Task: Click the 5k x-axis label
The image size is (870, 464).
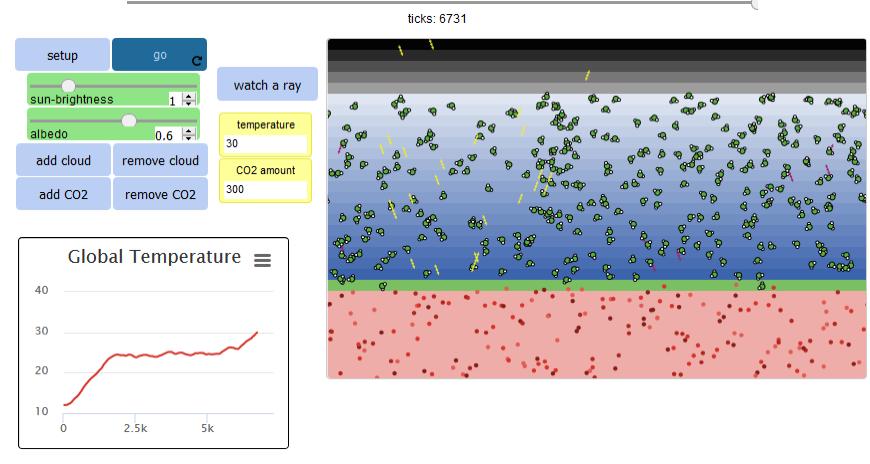Action: pos(207,428)
